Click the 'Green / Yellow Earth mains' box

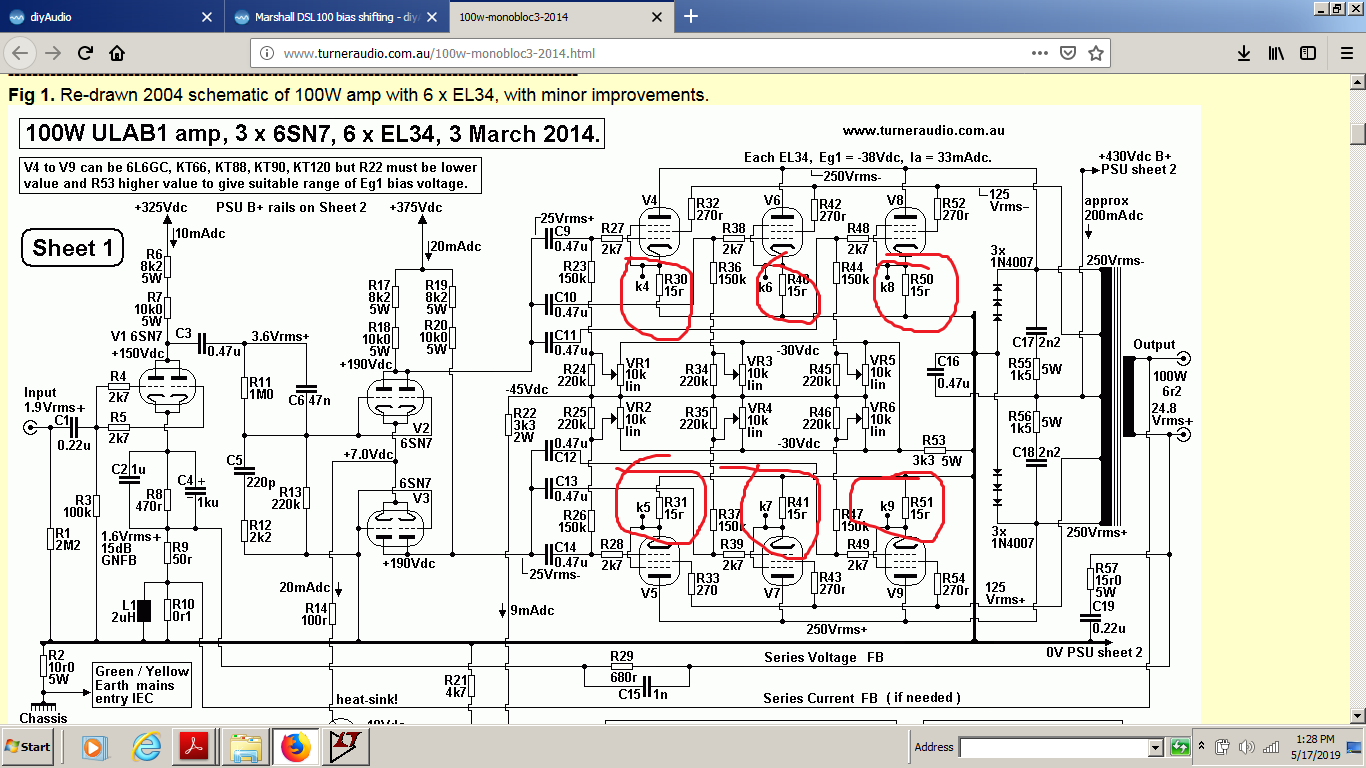coord(141,685)
